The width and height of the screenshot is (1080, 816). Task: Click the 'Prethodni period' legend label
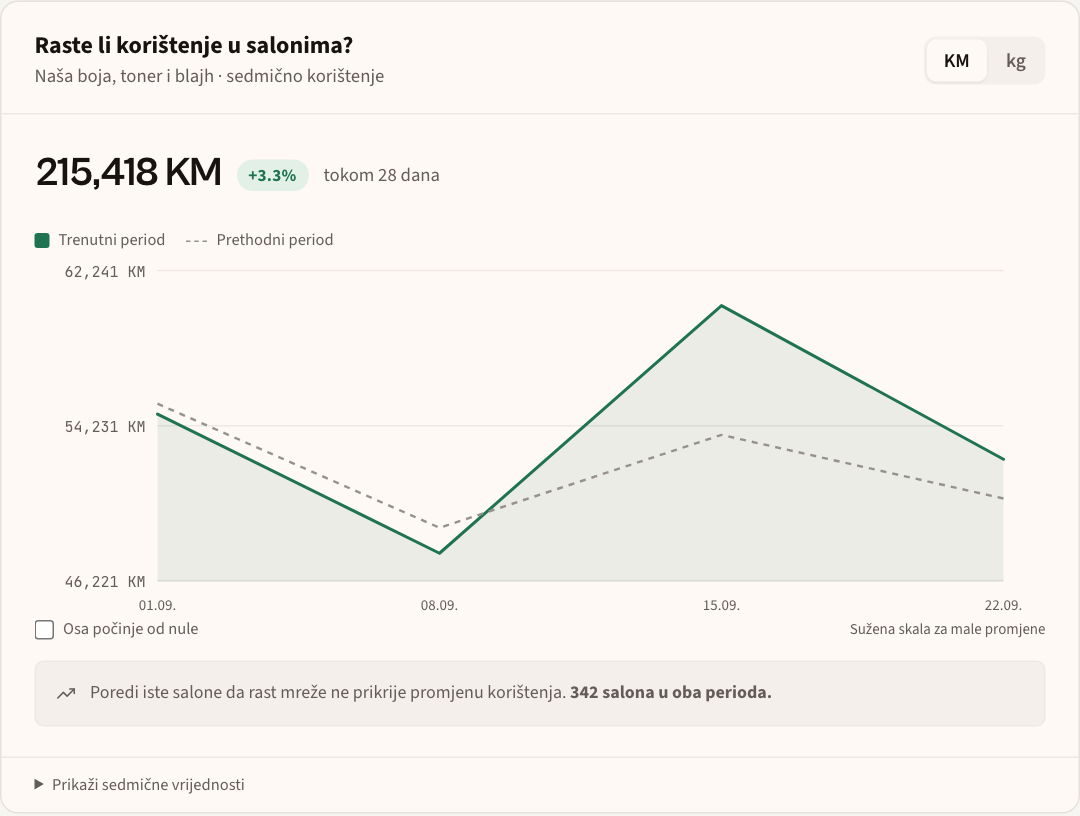[x=275, y=240]
